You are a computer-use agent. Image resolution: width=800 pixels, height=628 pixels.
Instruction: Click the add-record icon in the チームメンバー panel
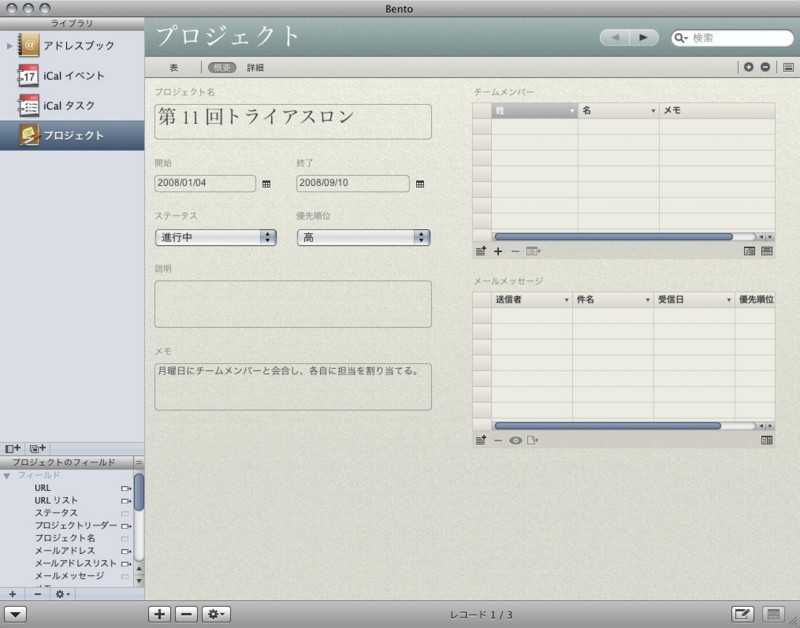[x=480, y=251]
